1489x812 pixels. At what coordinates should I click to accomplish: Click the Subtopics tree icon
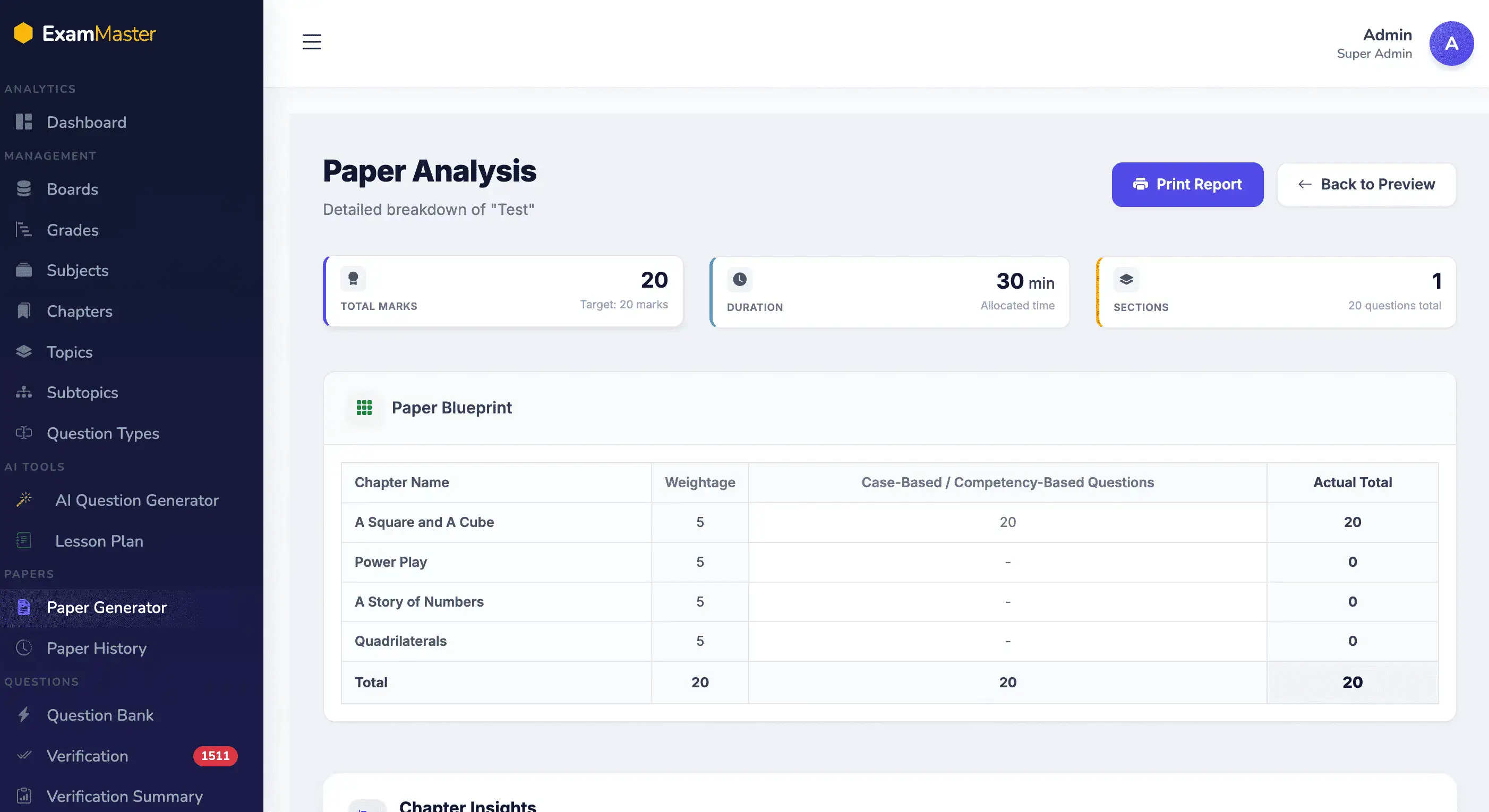(24, 392)
